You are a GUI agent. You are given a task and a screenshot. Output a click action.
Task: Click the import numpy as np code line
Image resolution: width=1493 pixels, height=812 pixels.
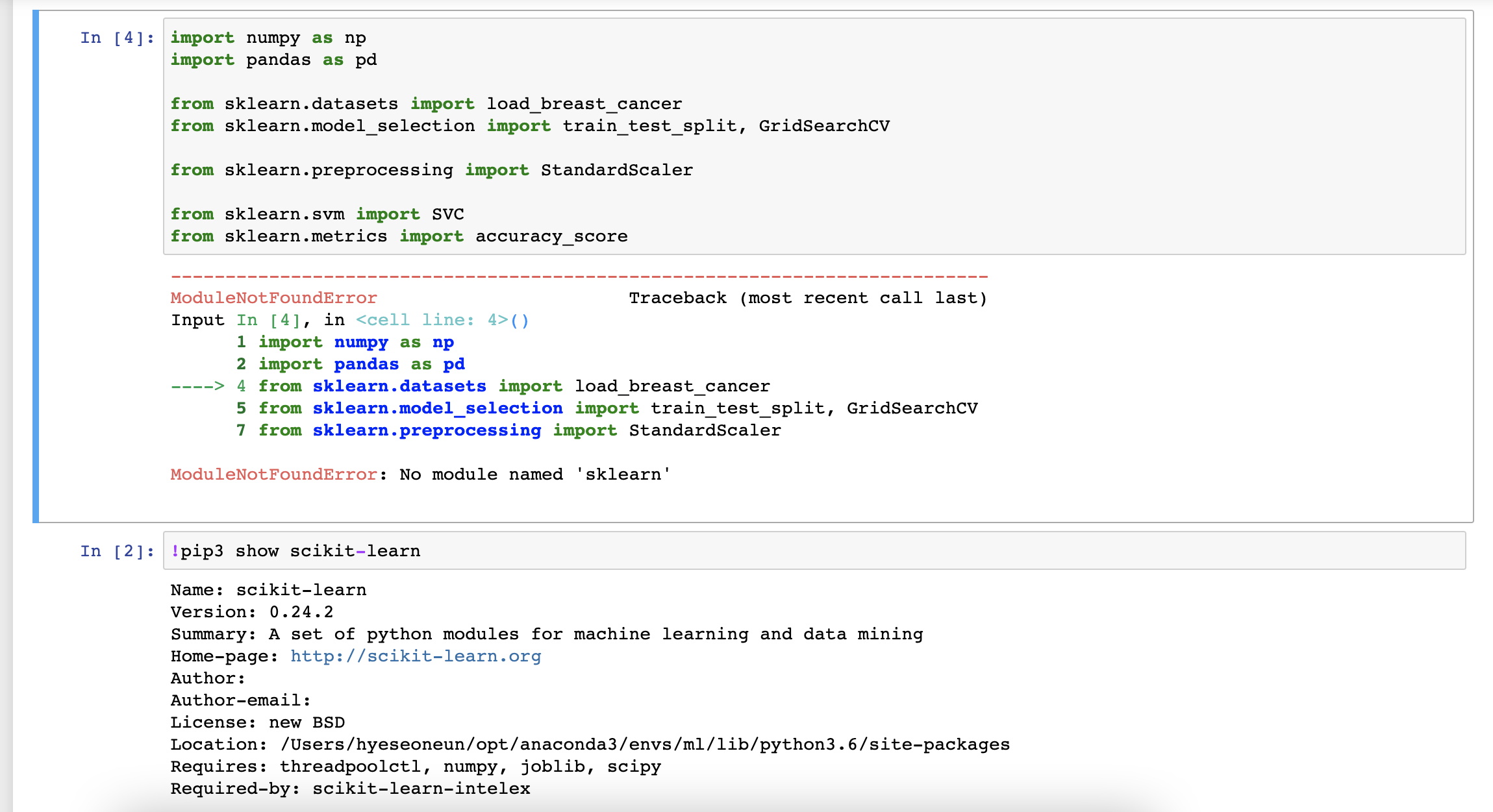tap(268, 37)
